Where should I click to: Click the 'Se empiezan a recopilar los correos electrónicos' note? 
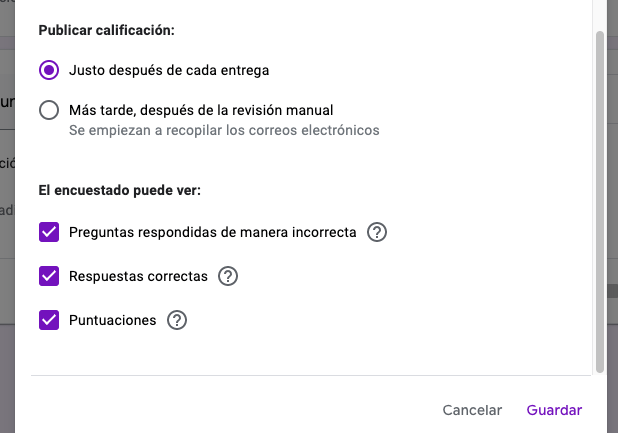[224, 130]
